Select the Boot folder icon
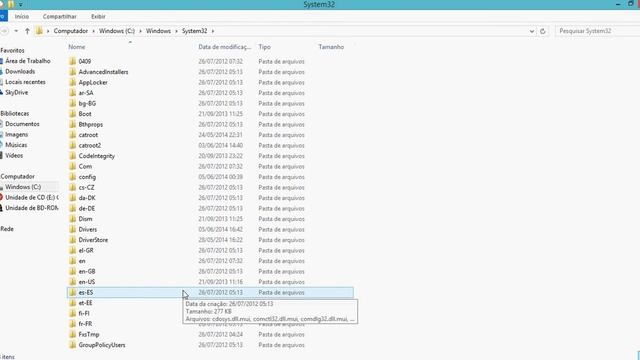The width and height of the screenshot is (640, 360). tap(73, 114)
